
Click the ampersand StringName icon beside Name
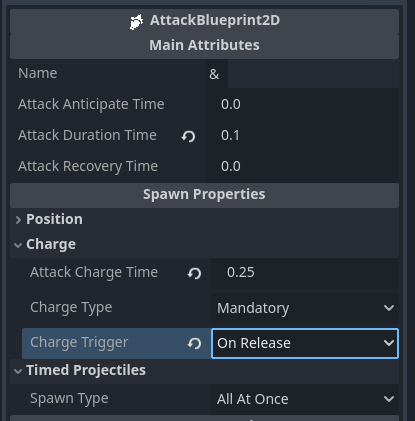pyautogui.click(x=214, y=74)
